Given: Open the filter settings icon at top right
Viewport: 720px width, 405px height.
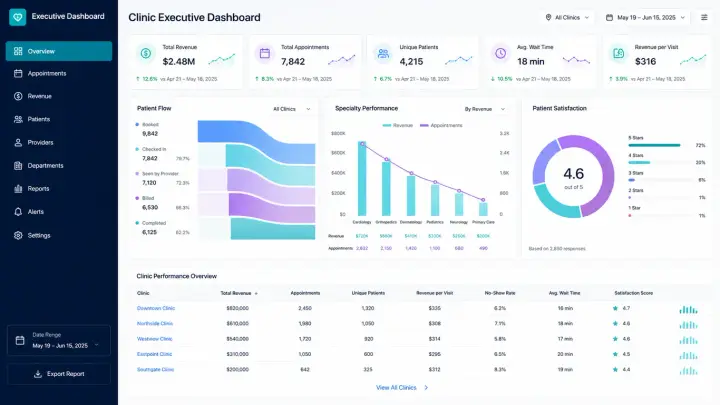Looking at the screenshot, I should coord(704,17).
